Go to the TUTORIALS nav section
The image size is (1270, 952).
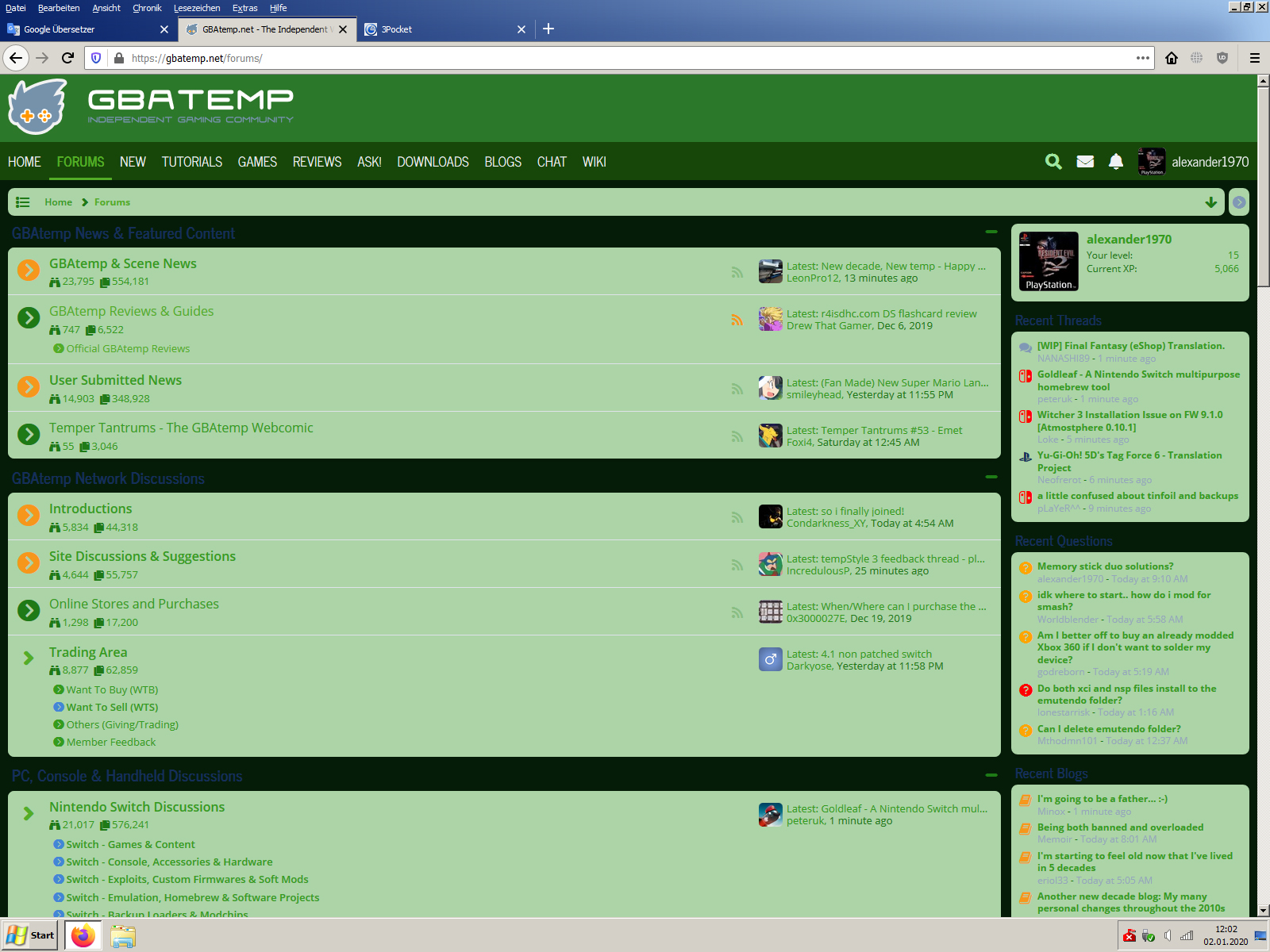pyautogui.click(x=192, y=162)
